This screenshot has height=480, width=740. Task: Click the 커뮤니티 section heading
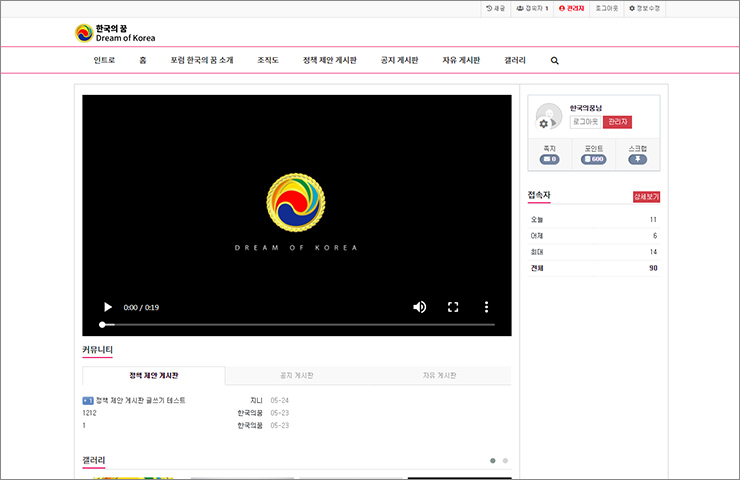pos(97,350)
